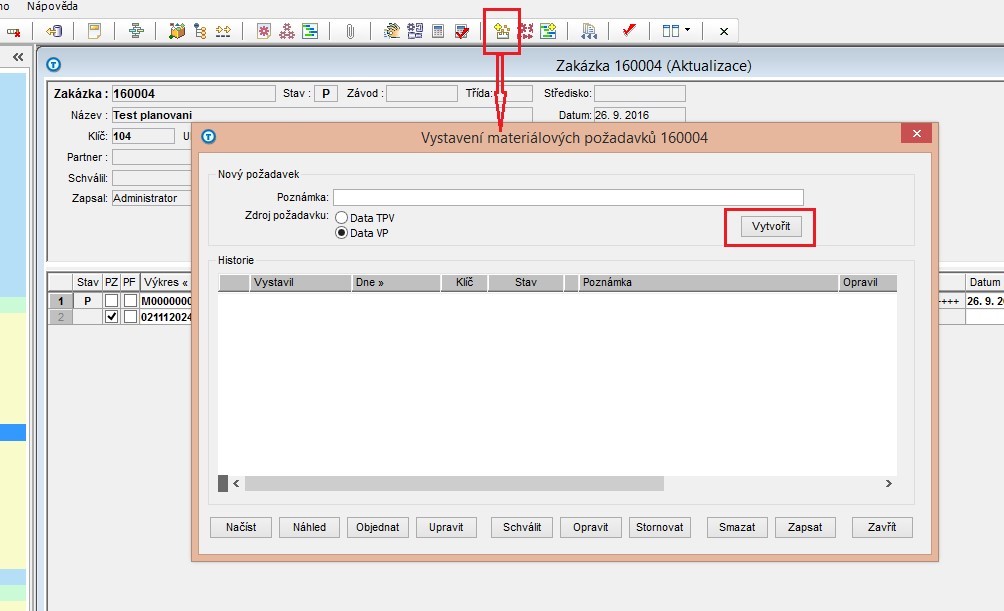Click the Vytvořit button

771,226
